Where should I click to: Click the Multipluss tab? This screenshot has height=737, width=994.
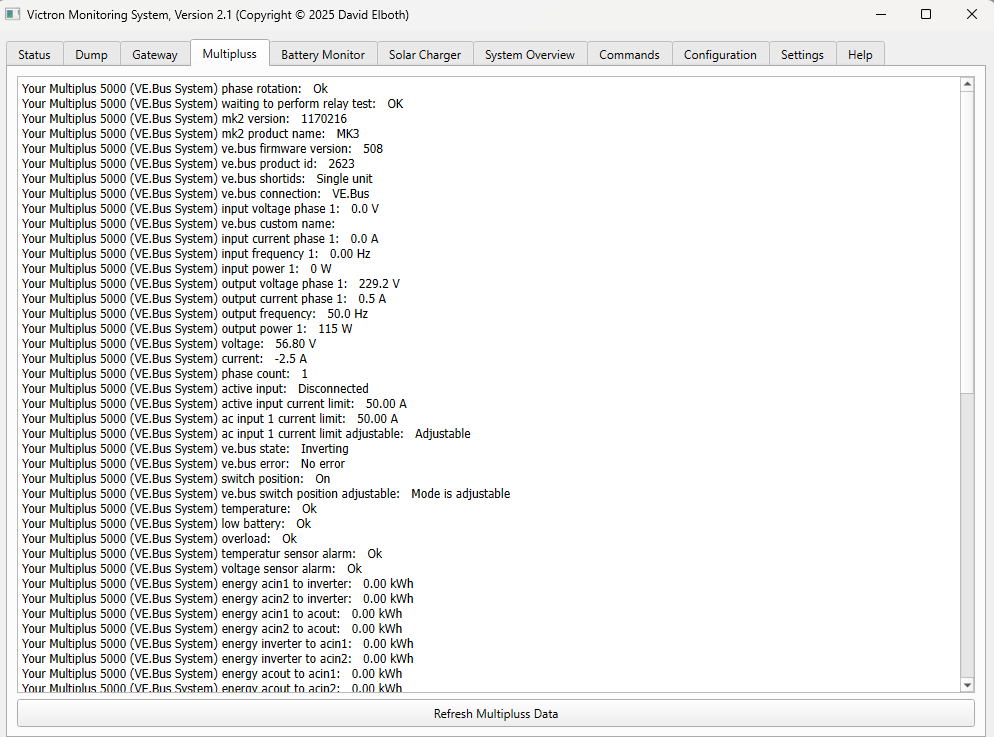point(229,54)
